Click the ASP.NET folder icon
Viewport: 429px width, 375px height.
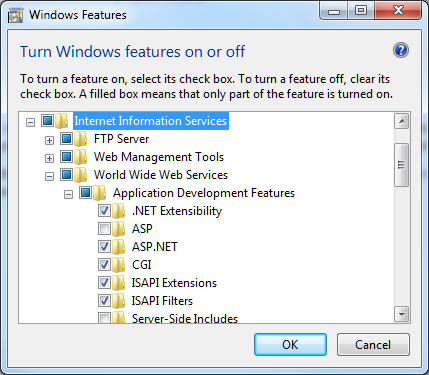pos(119,247)
